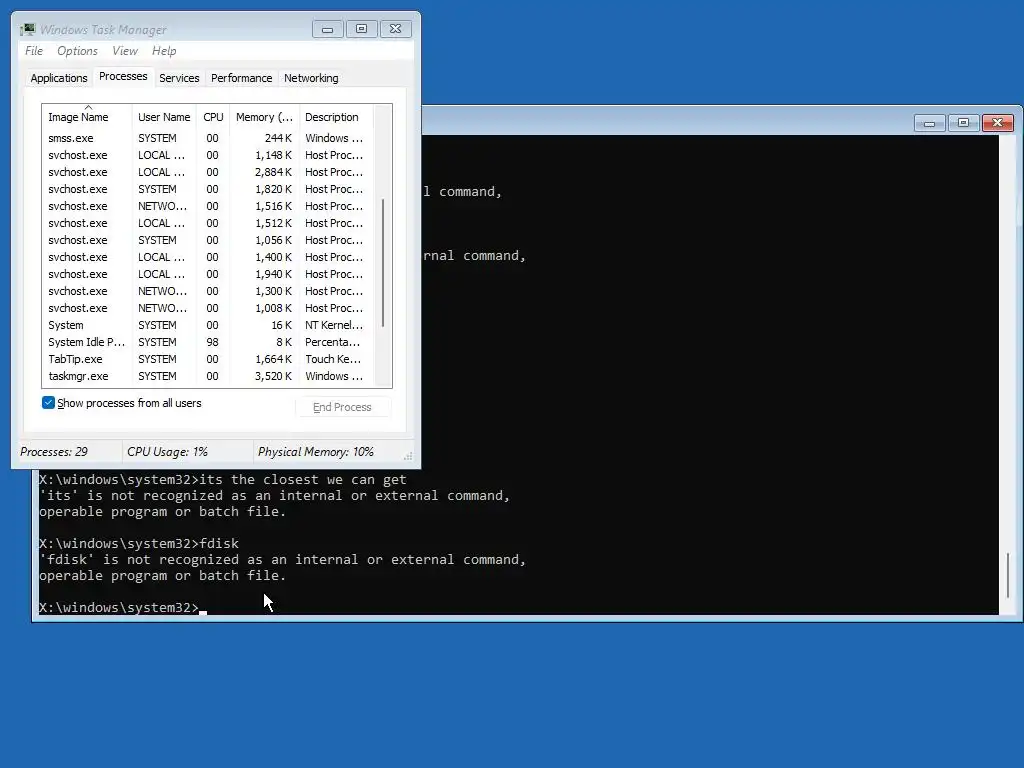Click Physical Memory: 10% status entry
Screen dimensions: 1024x768
point(315,452)
